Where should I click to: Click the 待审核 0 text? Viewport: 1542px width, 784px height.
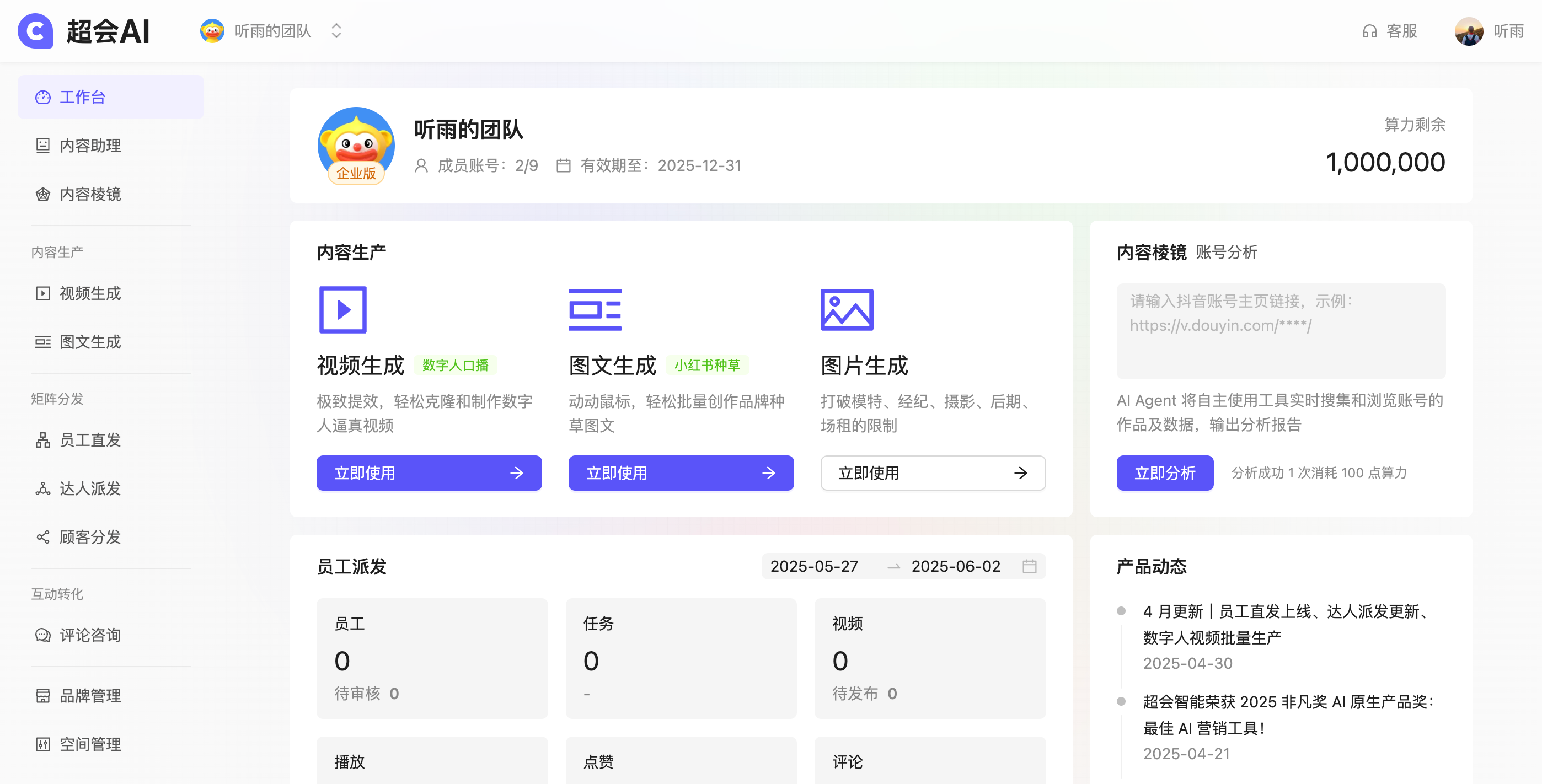(366, 693)
